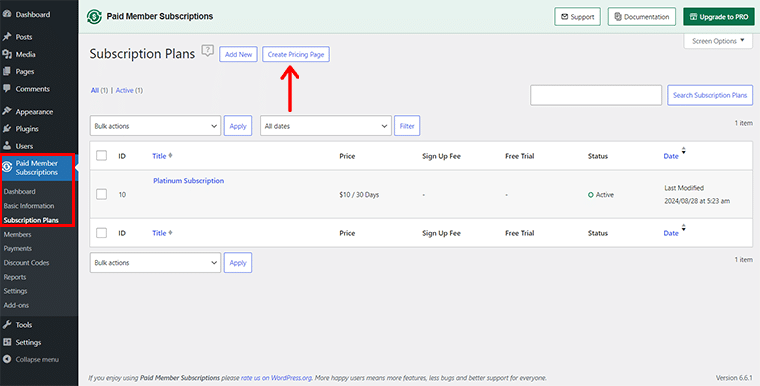Click the Filter button
The image size is (760, 386).
407,126
